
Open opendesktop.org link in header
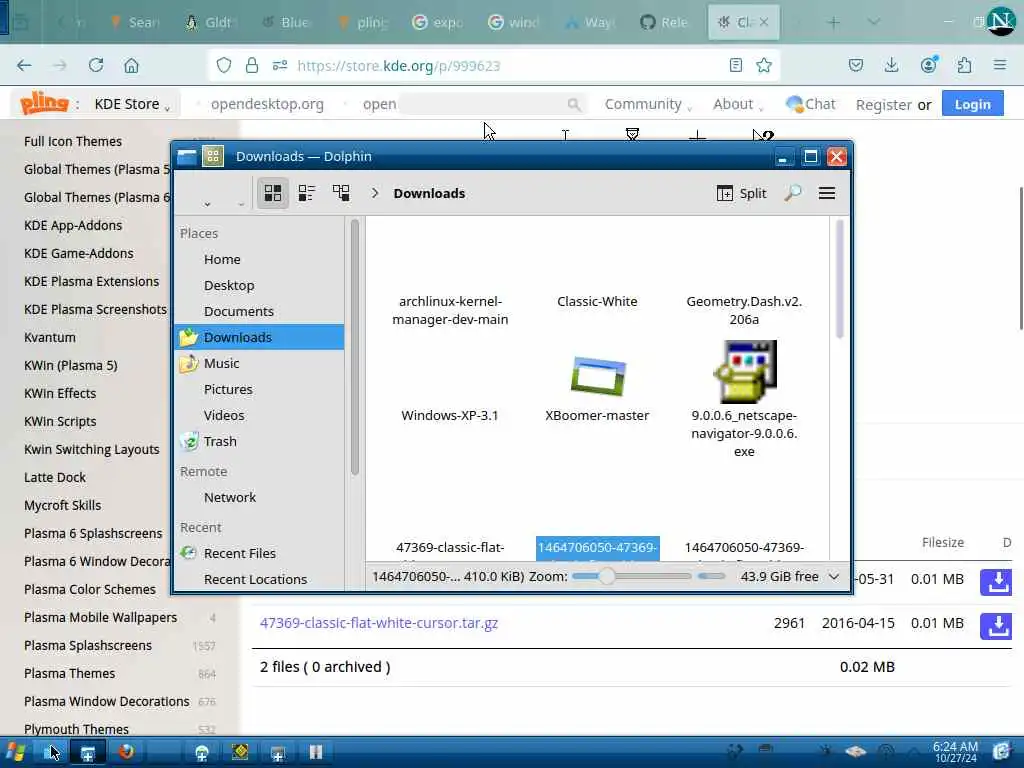pos(267,104)
